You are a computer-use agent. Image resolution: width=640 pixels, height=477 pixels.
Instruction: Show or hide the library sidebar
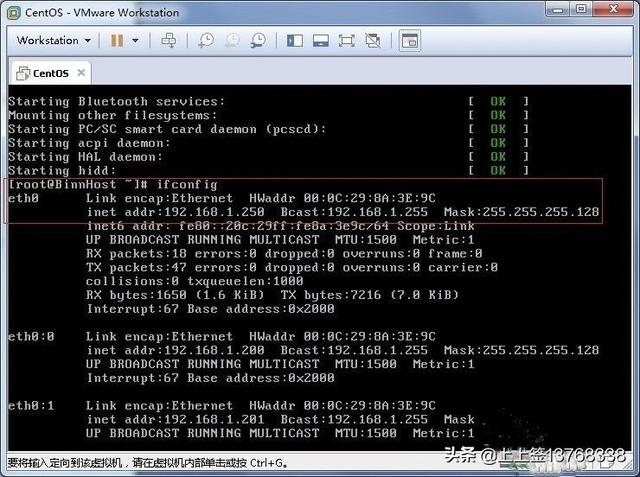click(295, 40)
